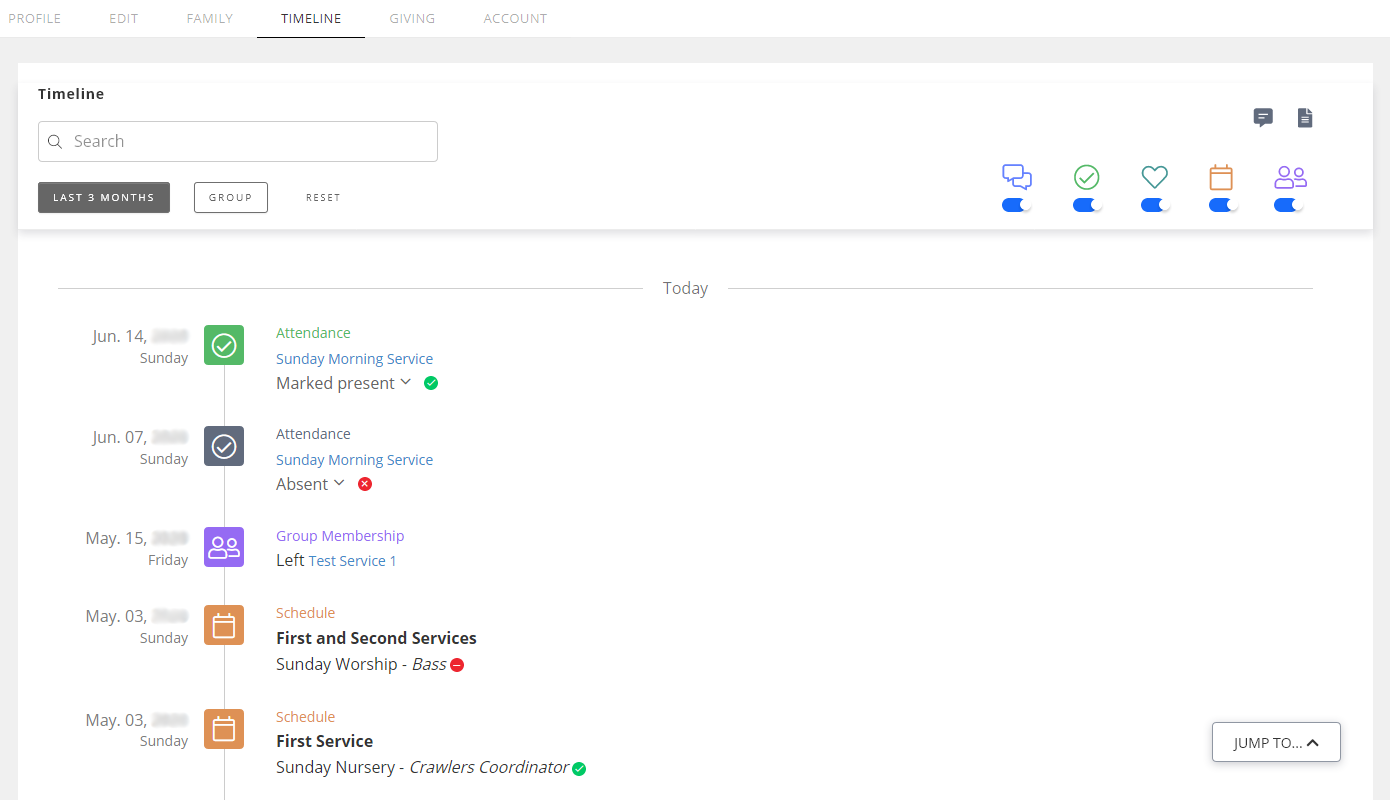1390x800 pixels.
Task: Open the comment speech bubble icon top right
Action: 1263,117
